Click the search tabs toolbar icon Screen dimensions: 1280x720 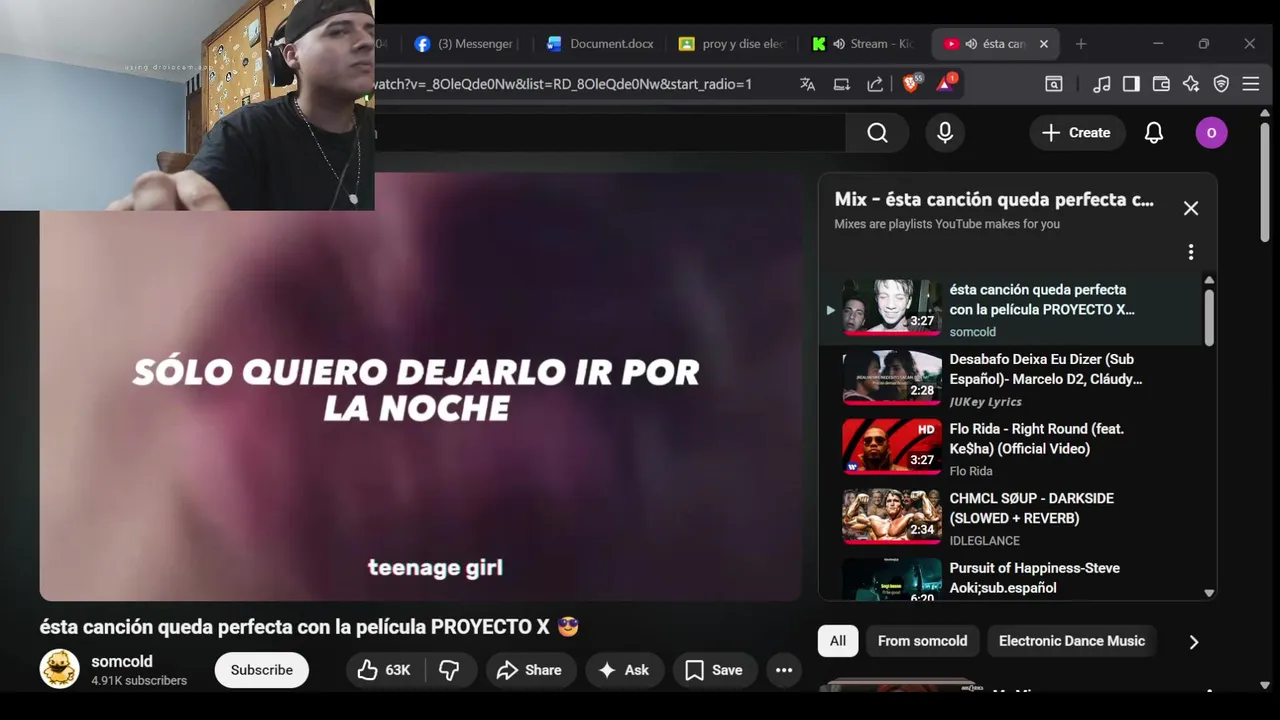tap(1054, 84)
